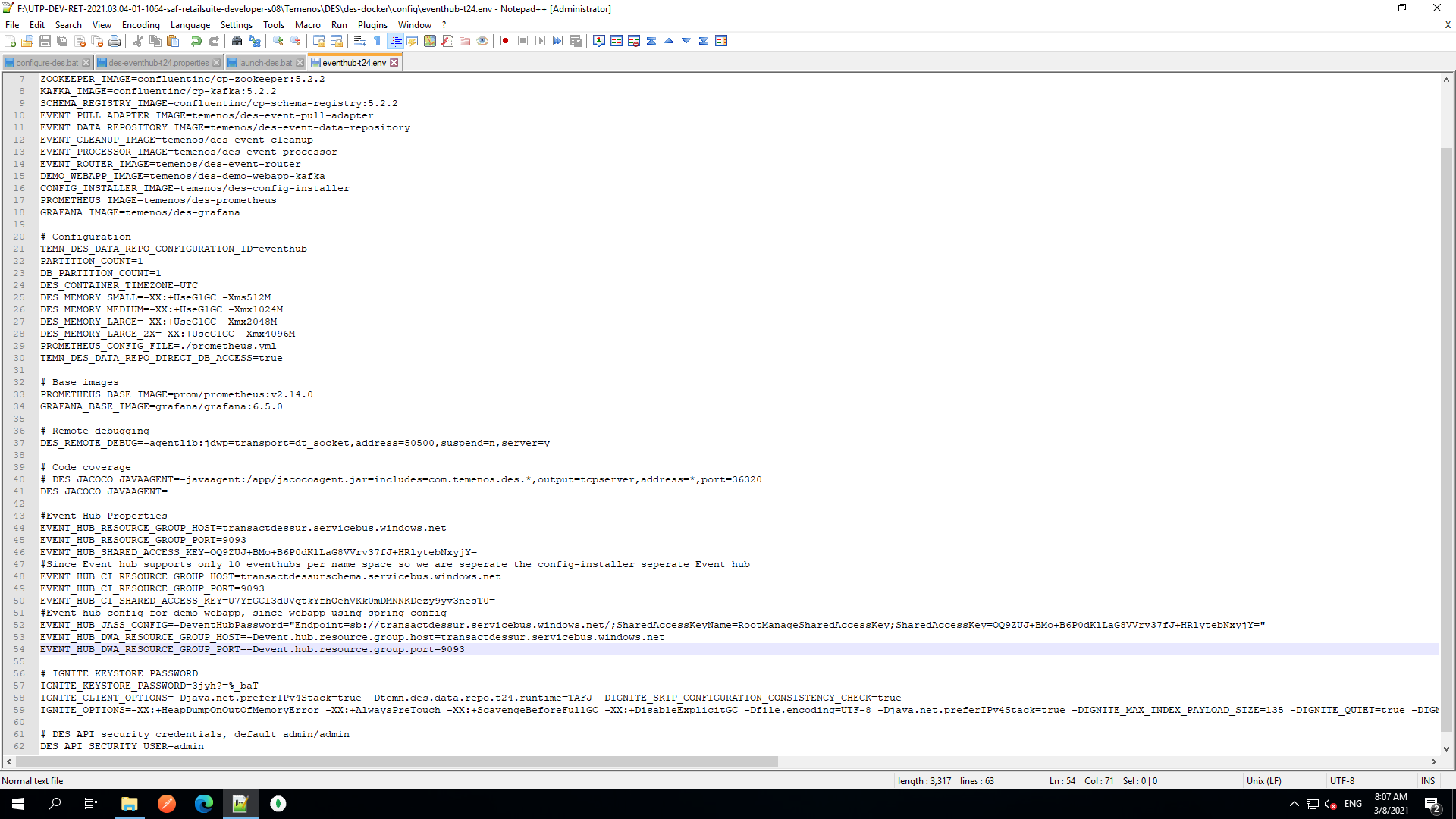Click the Zoom In toolbar icon
Screen dimensions: 1456x819
pyautogui.click(x=278, y=41)
